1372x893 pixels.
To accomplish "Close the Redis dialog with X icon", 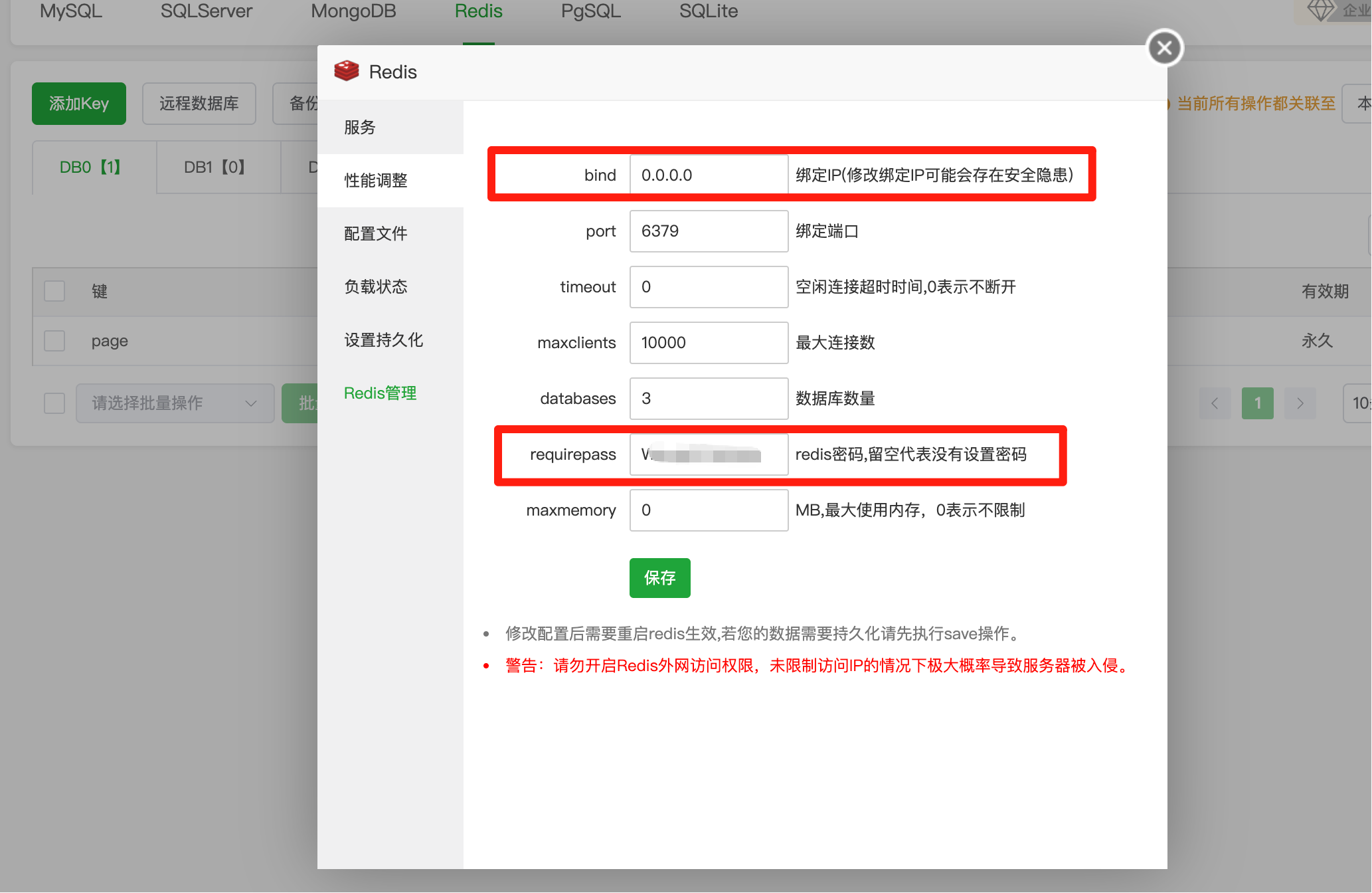I will (1164, 48).
